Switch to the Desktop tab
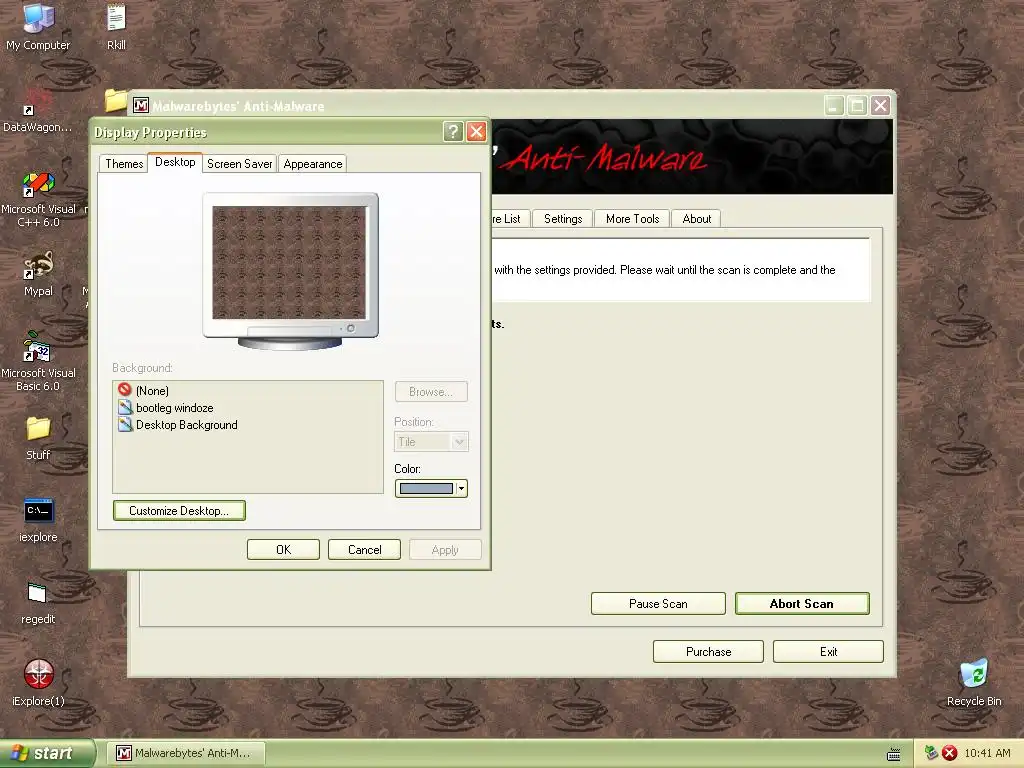This screenshot has height=768, width=1024. click(x=175, y=162)
